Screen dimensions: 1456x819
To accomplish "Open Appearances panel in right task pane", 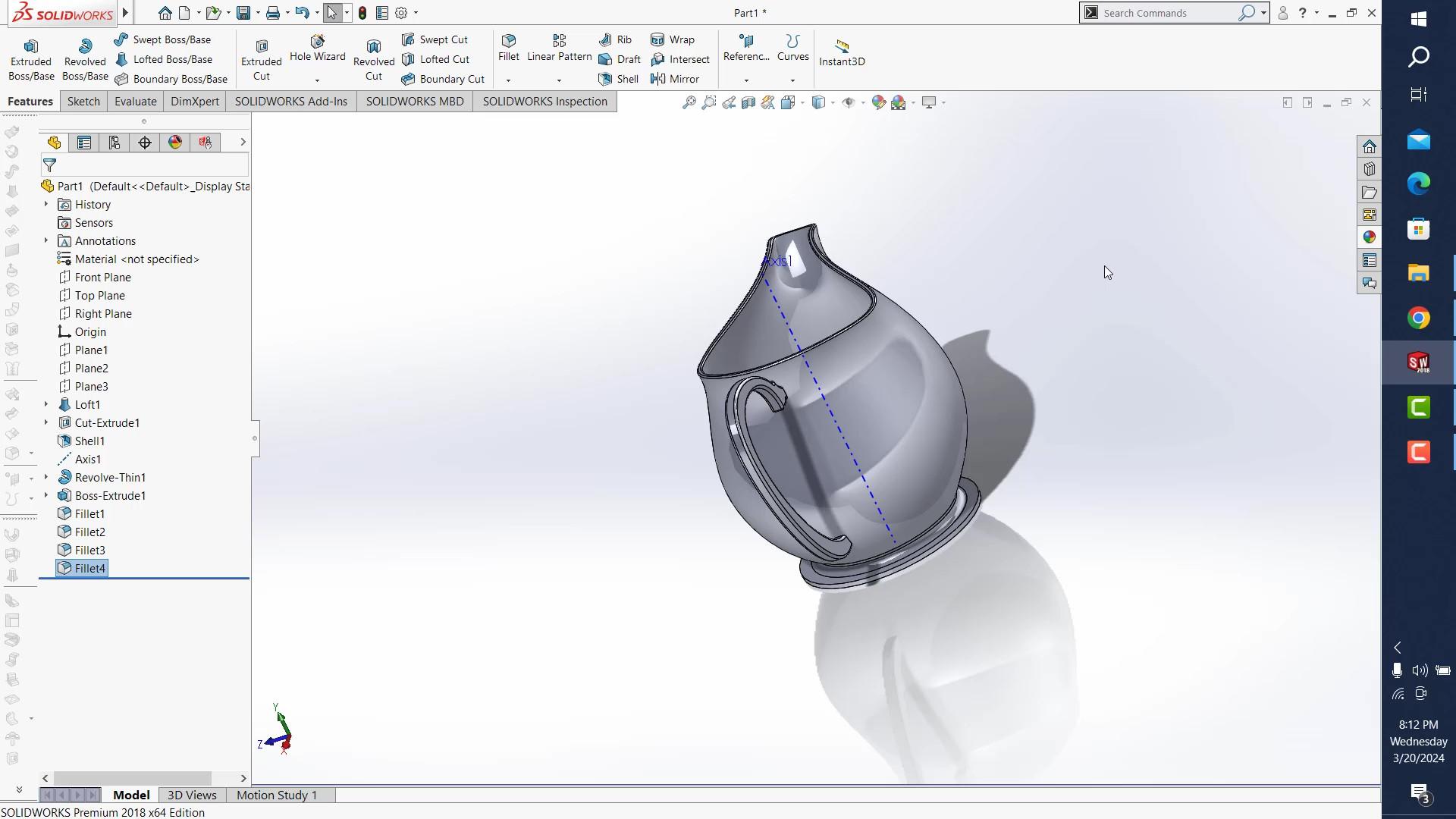I will 1369,237.
